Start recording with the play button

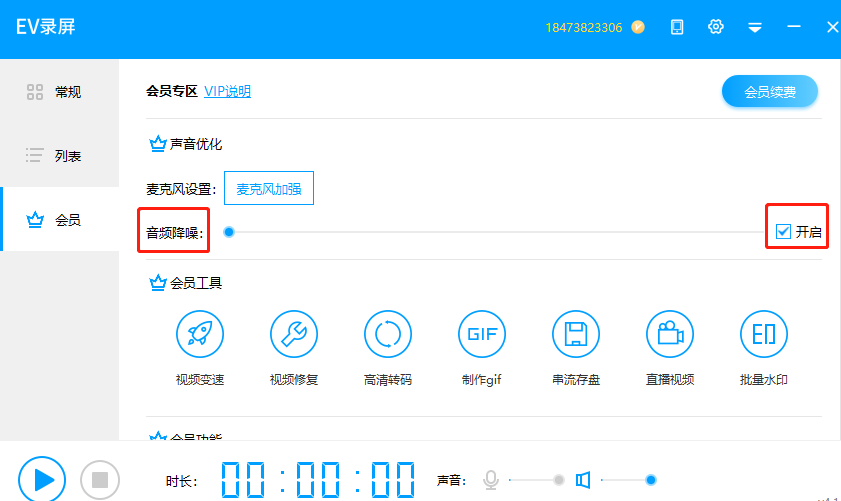click(42, 480)
